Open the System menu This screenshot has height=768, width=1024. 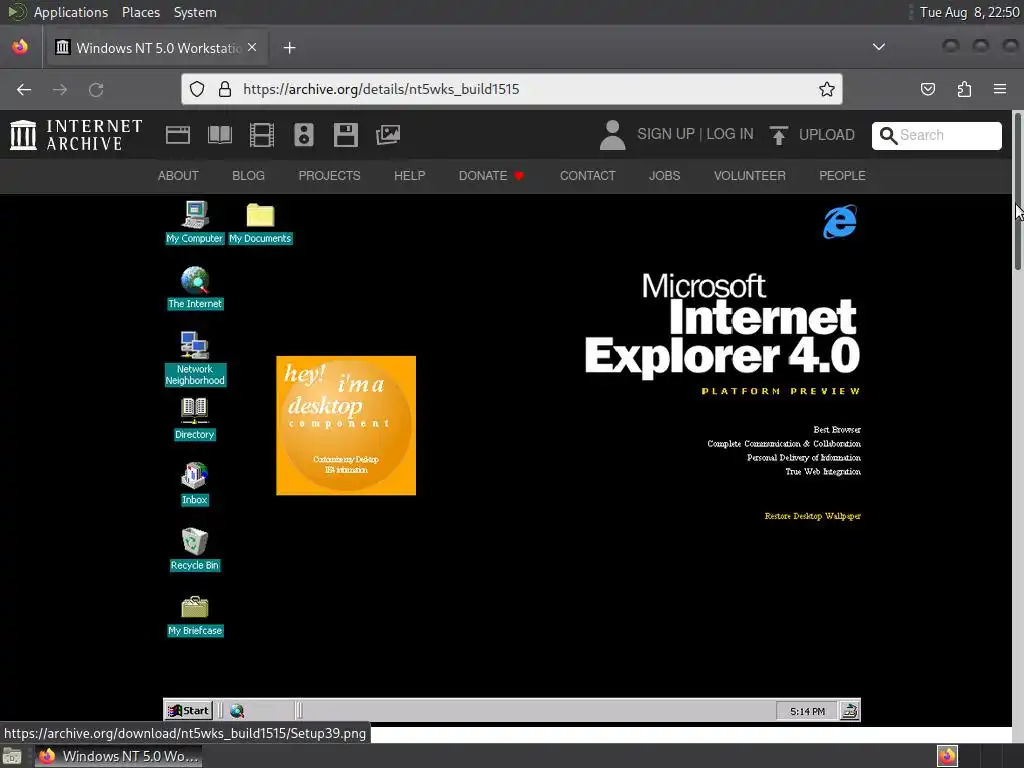coord(195,12)
